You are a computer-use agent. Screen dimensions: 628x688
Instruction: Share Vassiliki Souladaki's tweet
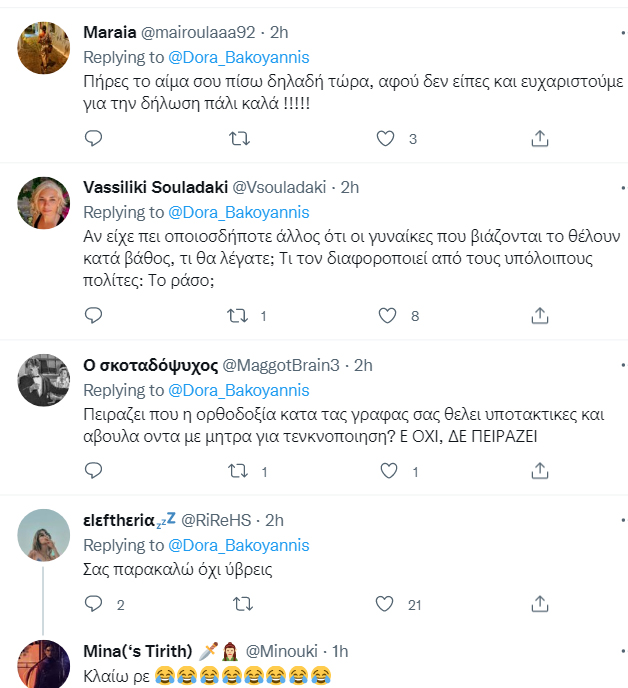pos(540,315)
